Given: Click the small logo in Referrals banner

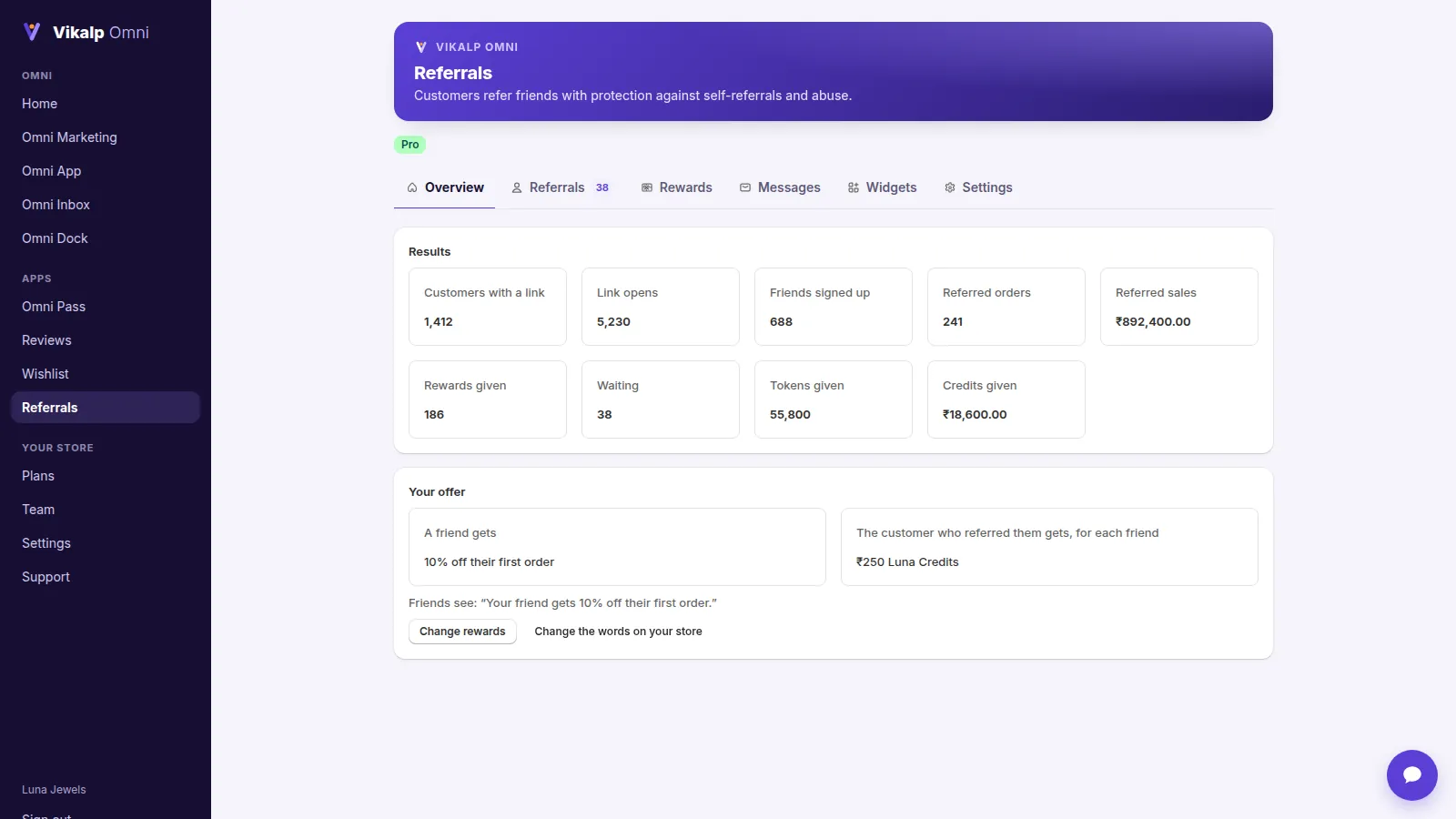Looking at the screenshot, I should [420, 47].
